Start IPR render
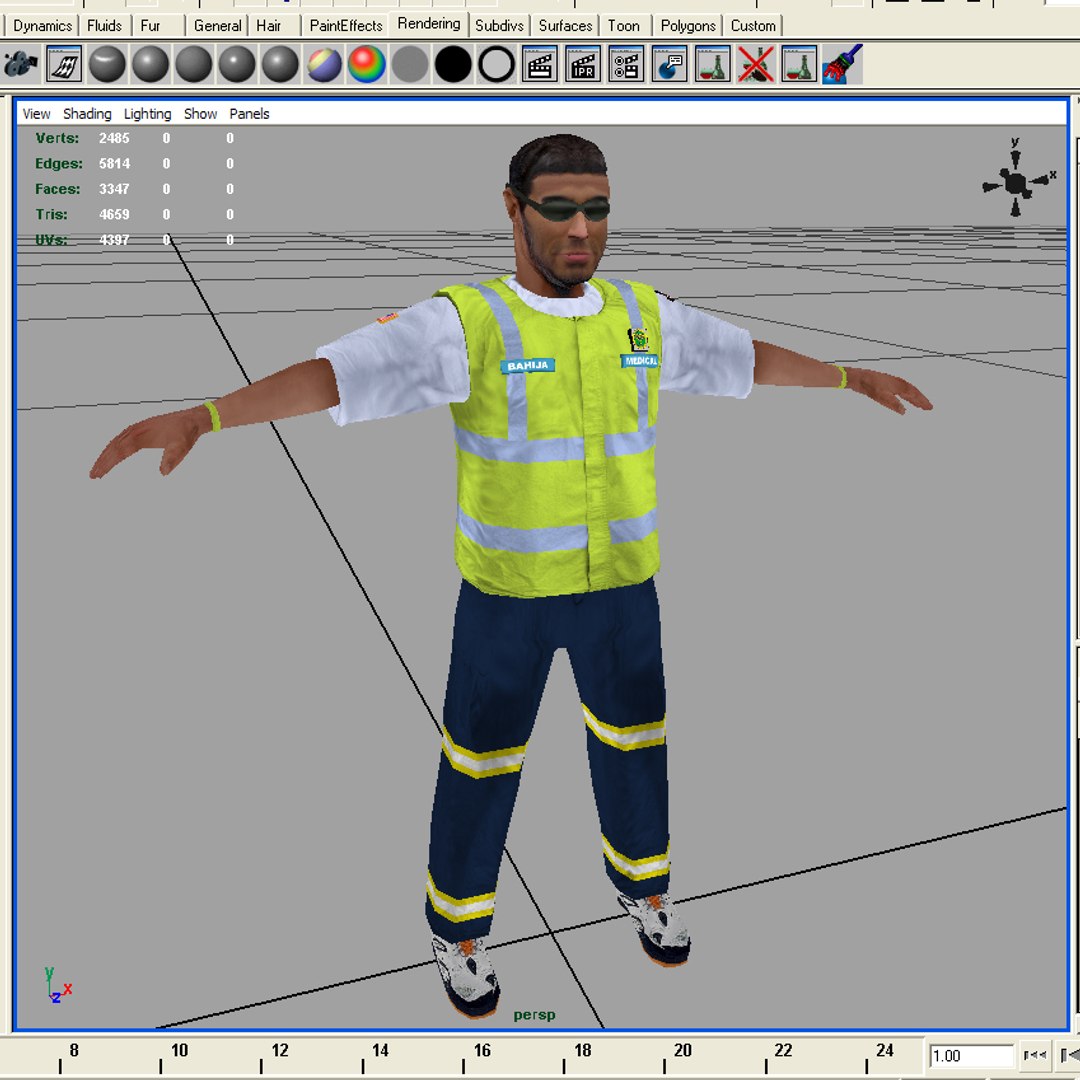Screen dimensions: 1080x1080 pos(583,65)
